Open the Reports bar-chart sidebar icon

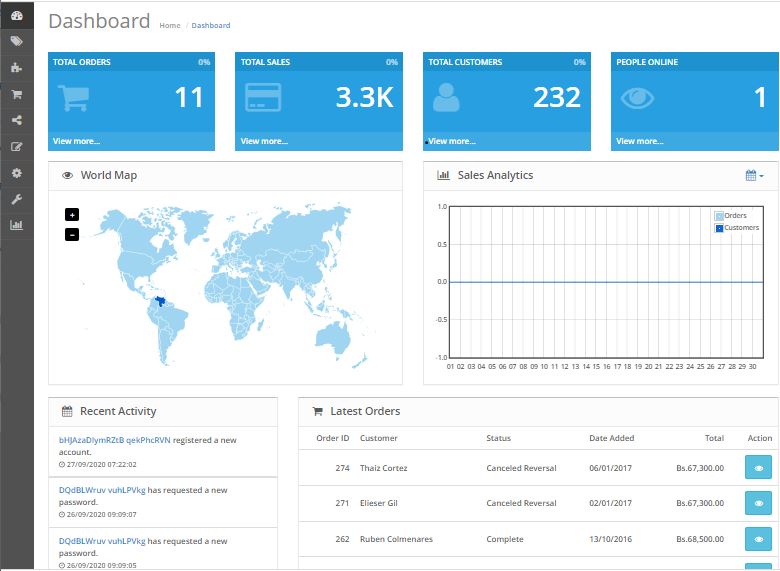(x=16, y=225)
